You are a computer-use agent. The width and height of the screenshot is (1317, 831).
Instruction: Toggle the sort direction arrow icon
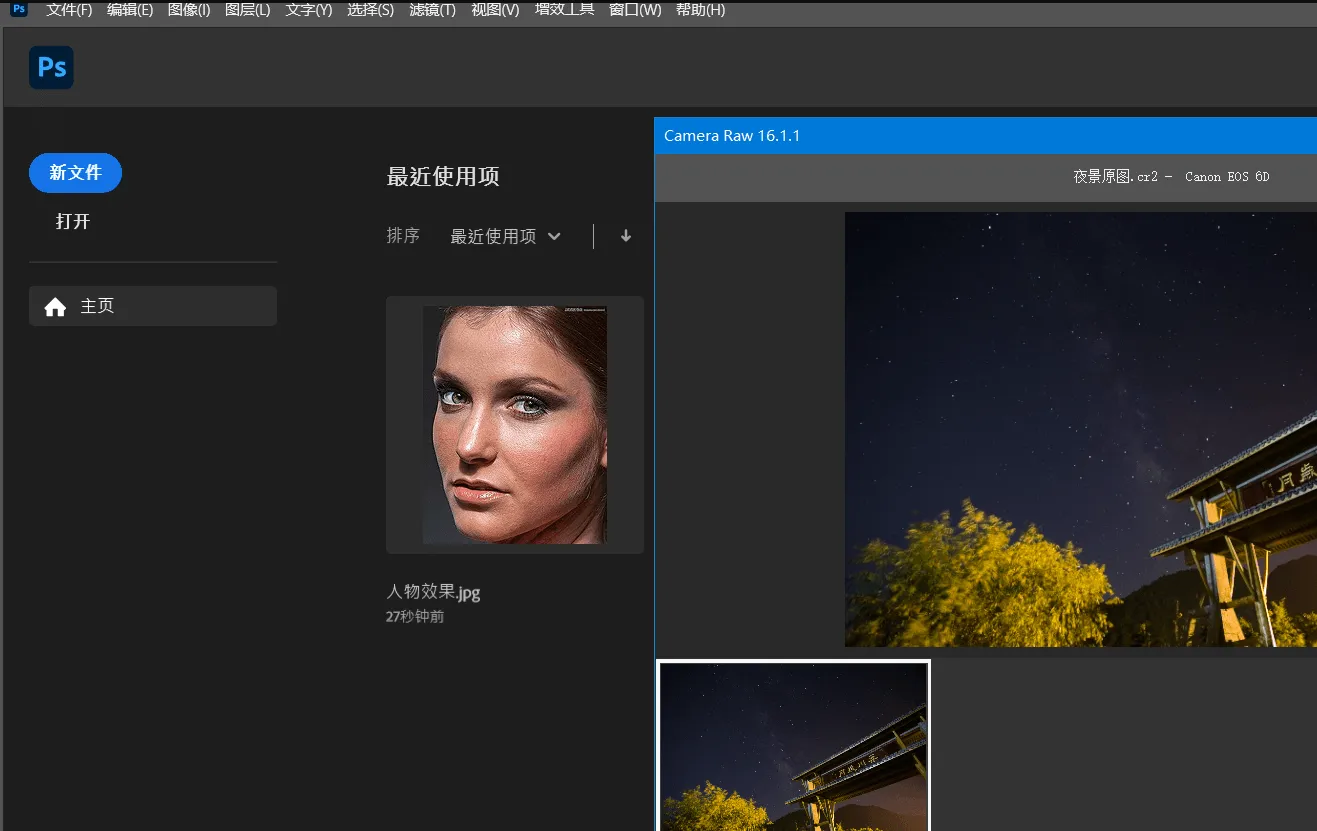[625, 236]
